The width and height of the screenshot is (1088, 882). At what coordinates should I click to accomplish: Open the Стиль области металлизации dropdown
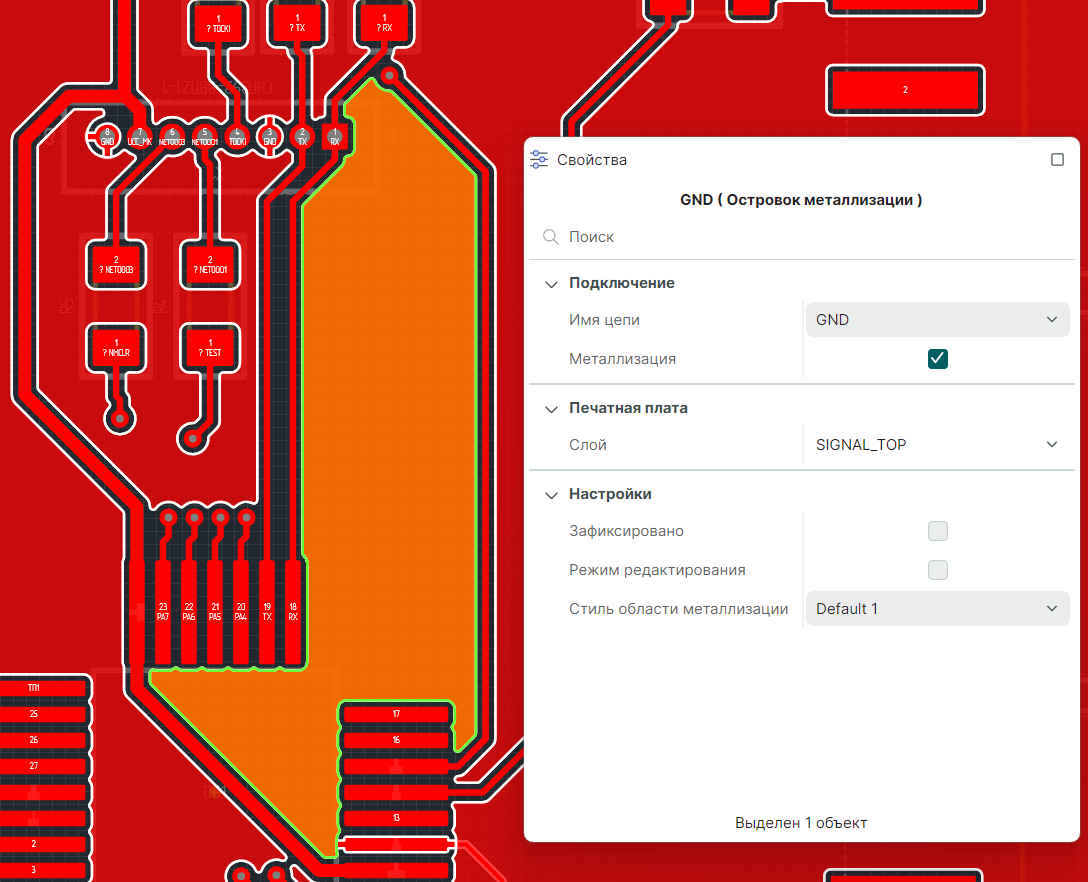tap(937, 608)
